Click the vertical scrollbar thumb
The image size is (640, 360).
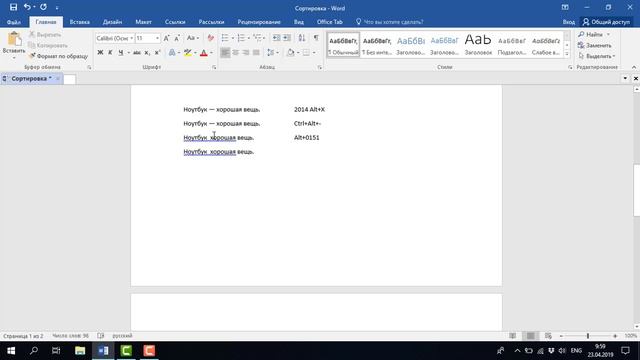(x=636, y=190)
